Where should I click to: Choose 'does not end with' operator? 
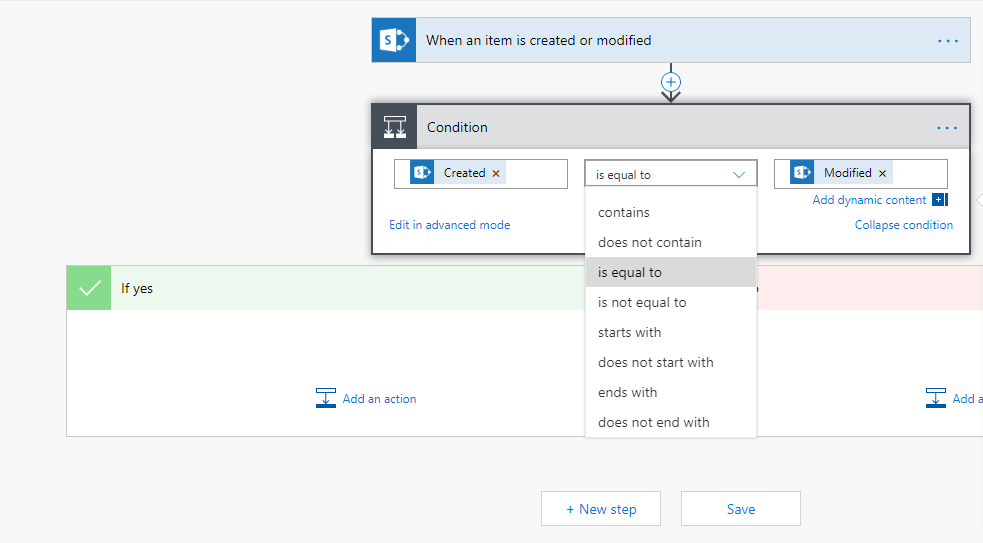click(x=671, y=422)
